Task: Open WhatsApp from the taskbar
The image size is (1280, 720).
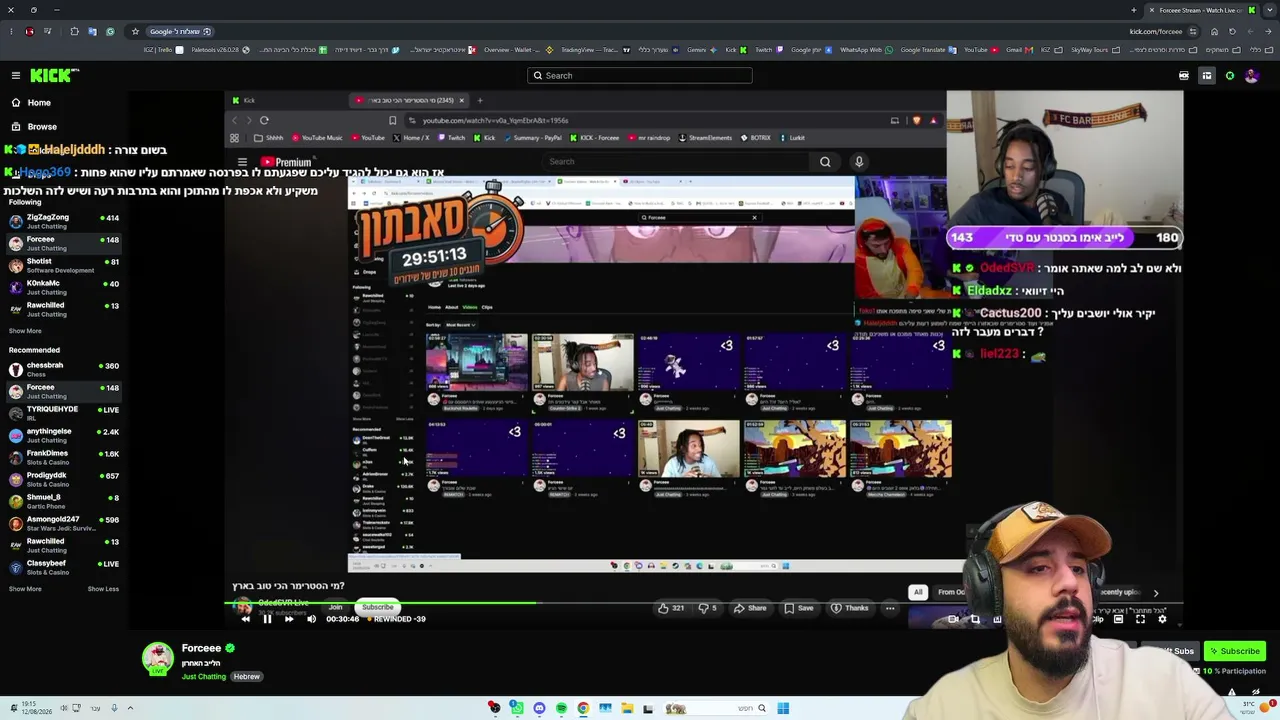Action: coord(516,709)
